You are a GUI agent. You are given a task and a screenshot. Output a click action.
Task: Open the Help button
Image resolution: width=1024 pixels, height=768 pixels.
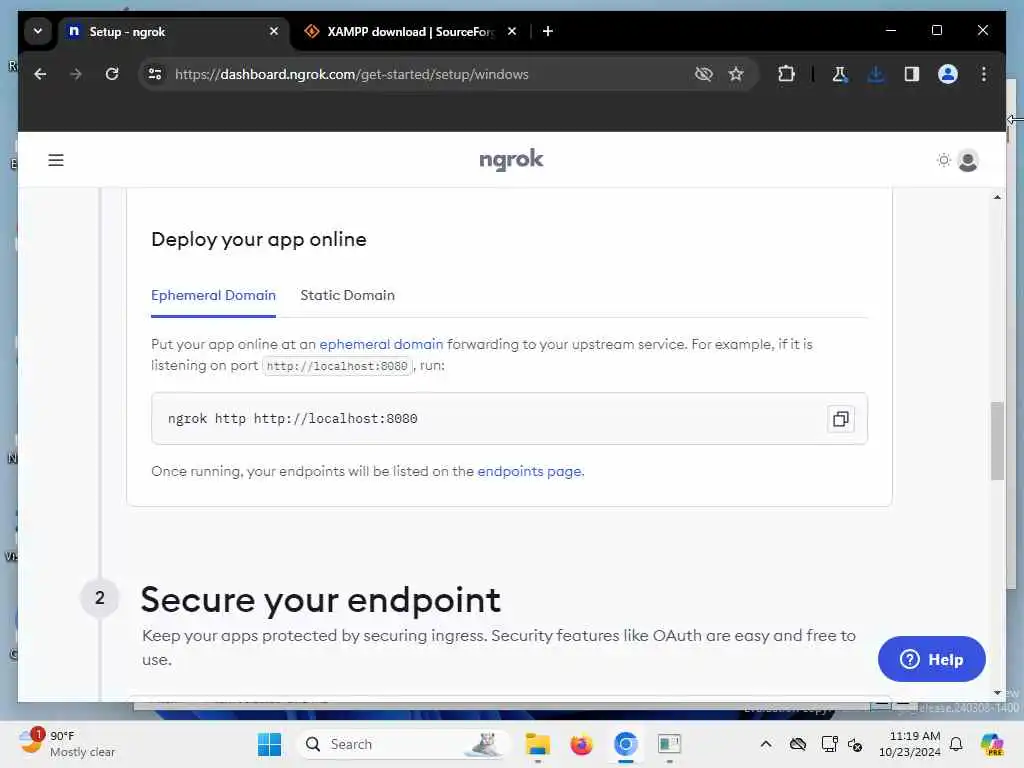point(931,659)
